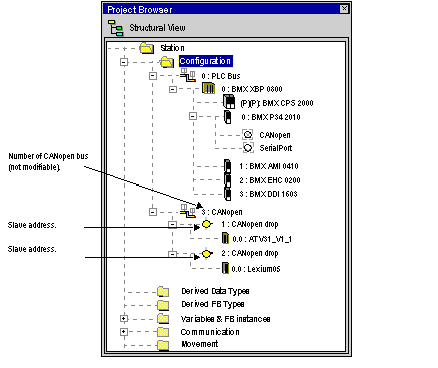Collapse the BMX P34 2010 processor node

coord(193,116)
